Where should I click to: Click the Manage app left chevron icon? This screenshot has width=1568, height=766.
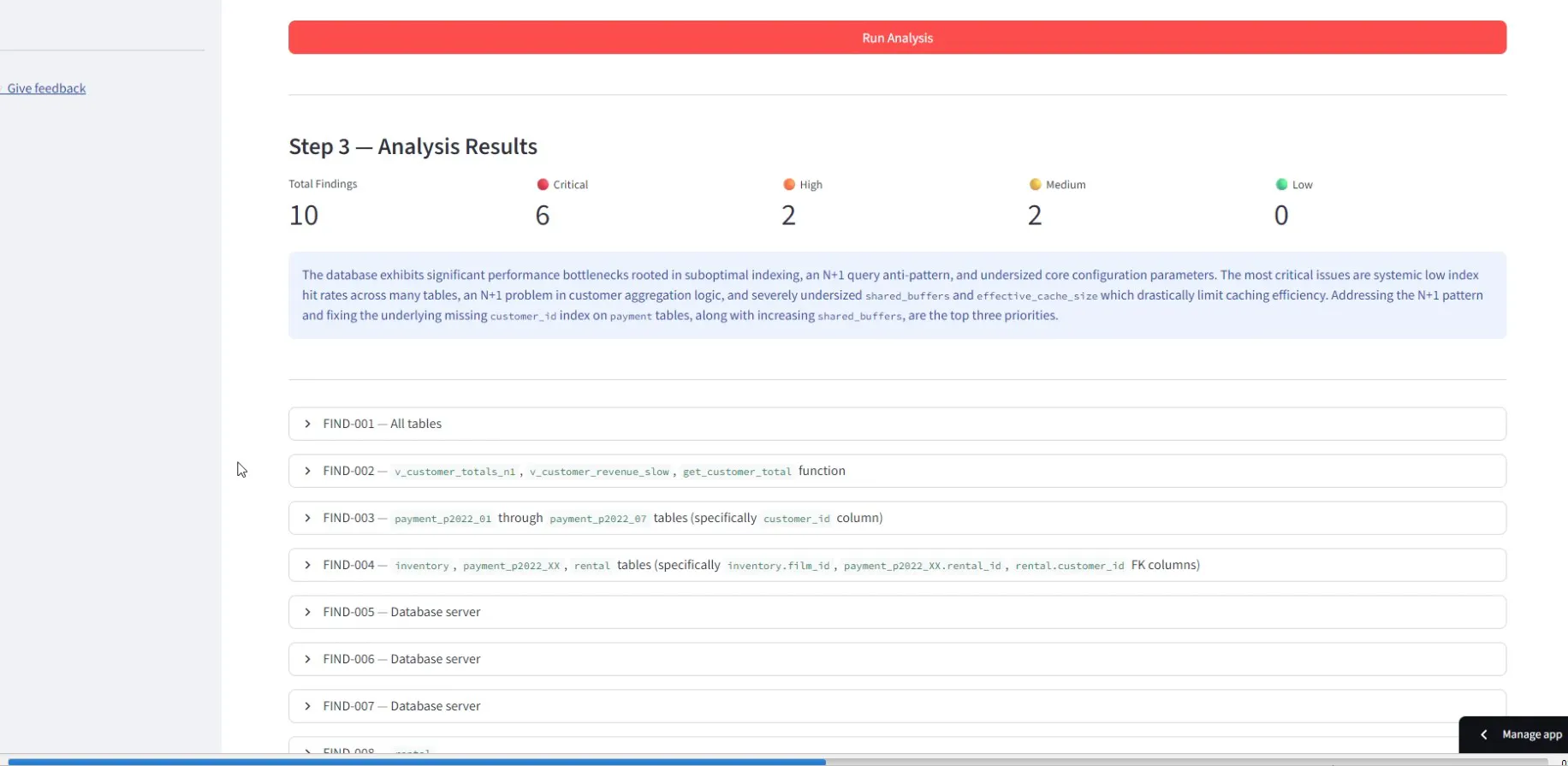pyautogui.click(x=1484, y=734)
